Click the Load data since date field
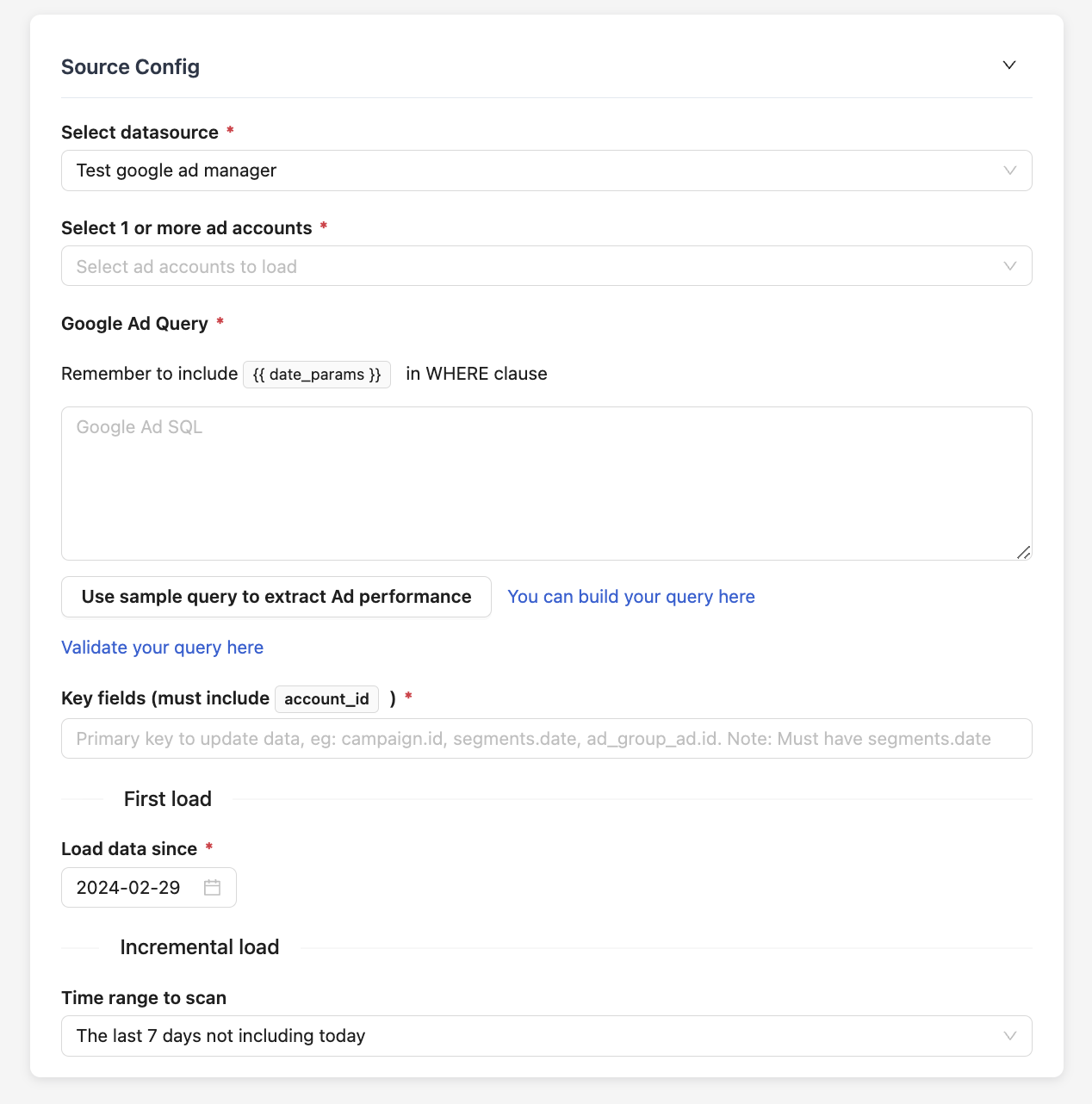The height and width of the screenshot is (1104, 1092). pyautogui.click(x=129, y=888)
